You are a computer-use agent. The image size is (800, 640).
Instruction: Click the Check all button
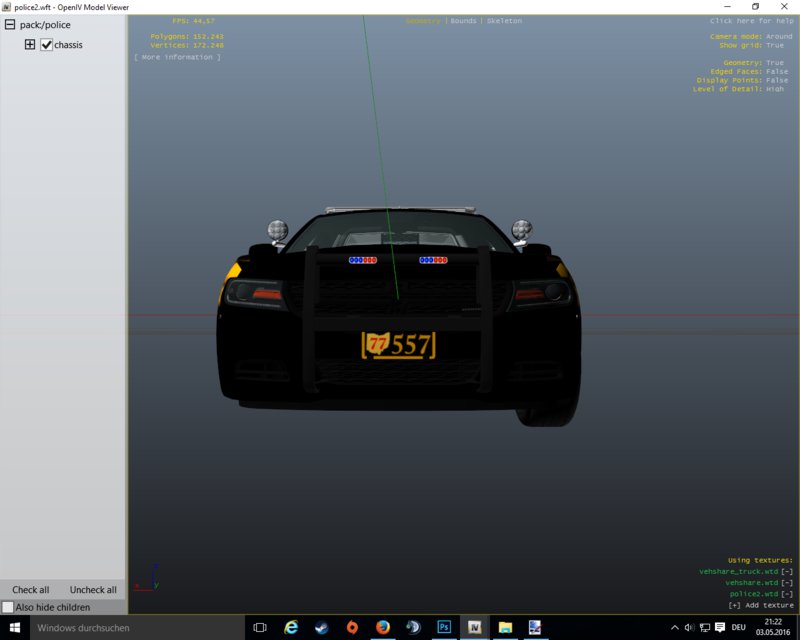31,589
